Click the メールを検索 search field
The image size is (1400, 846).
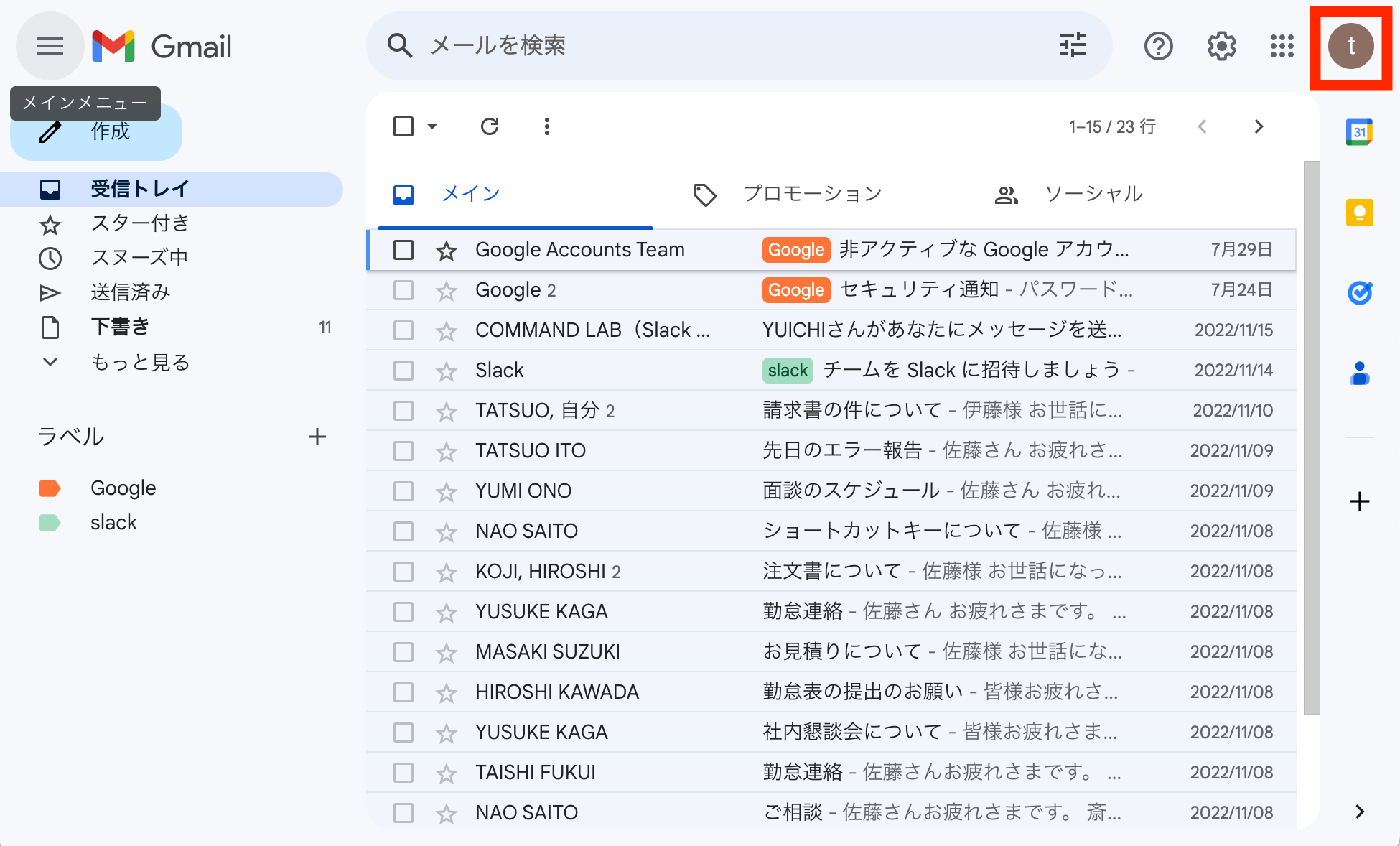[x=739, y=46]
